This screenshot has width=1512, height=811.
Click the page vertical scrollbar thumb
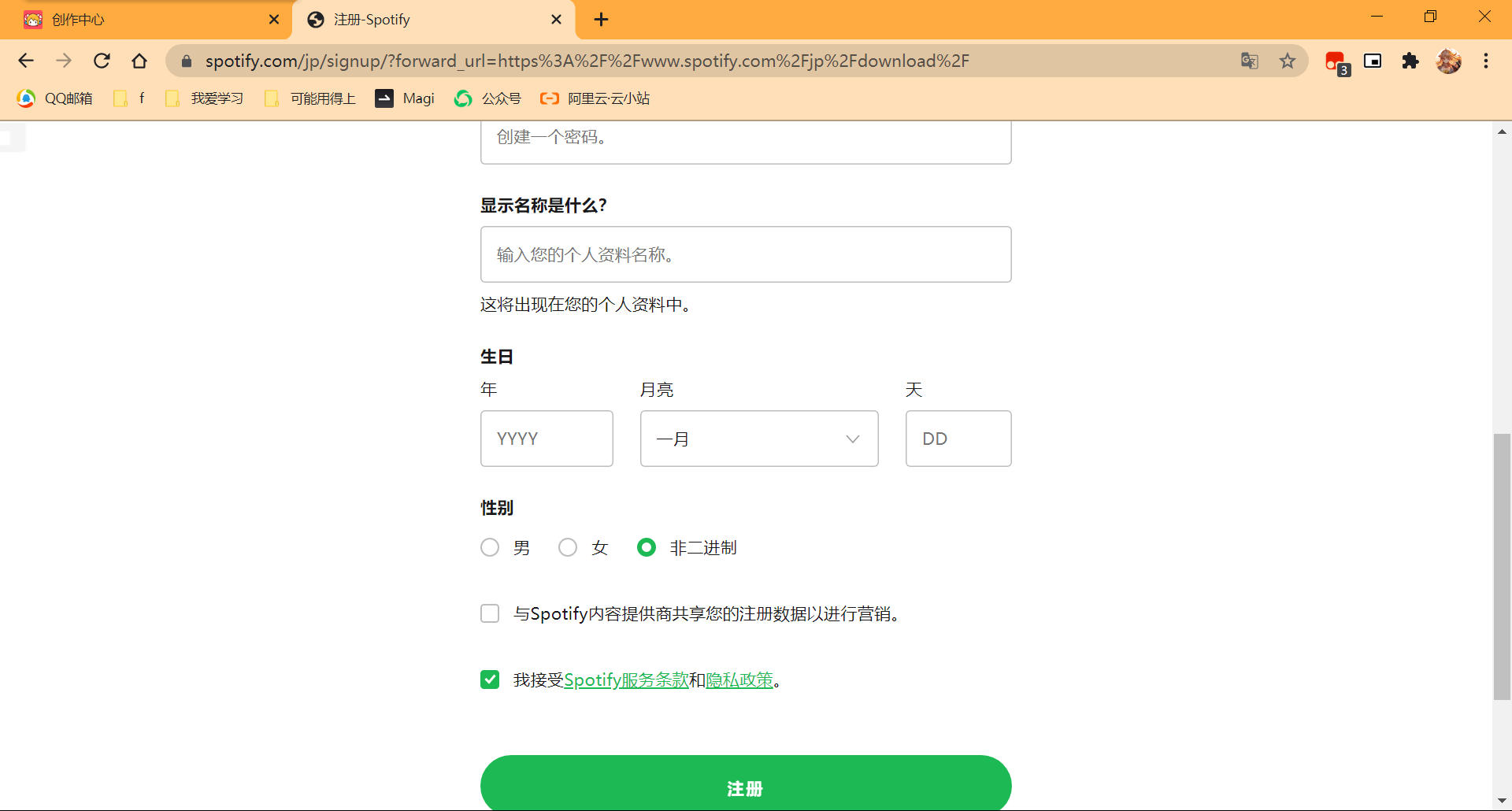click(x=1502, y=567)
